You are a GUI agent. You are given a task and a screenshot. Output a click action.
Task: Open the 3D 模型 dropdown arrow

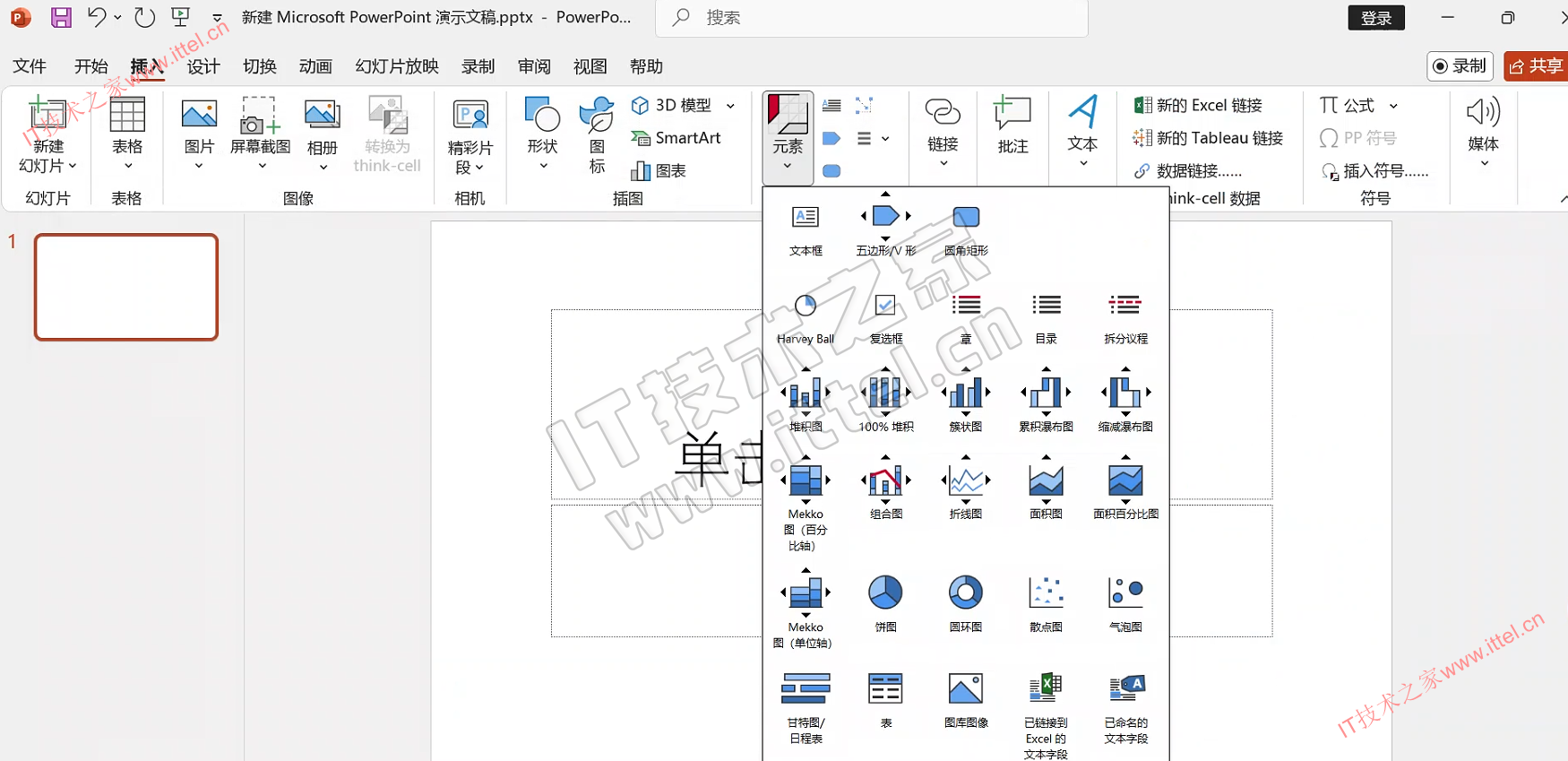point(730,106)
